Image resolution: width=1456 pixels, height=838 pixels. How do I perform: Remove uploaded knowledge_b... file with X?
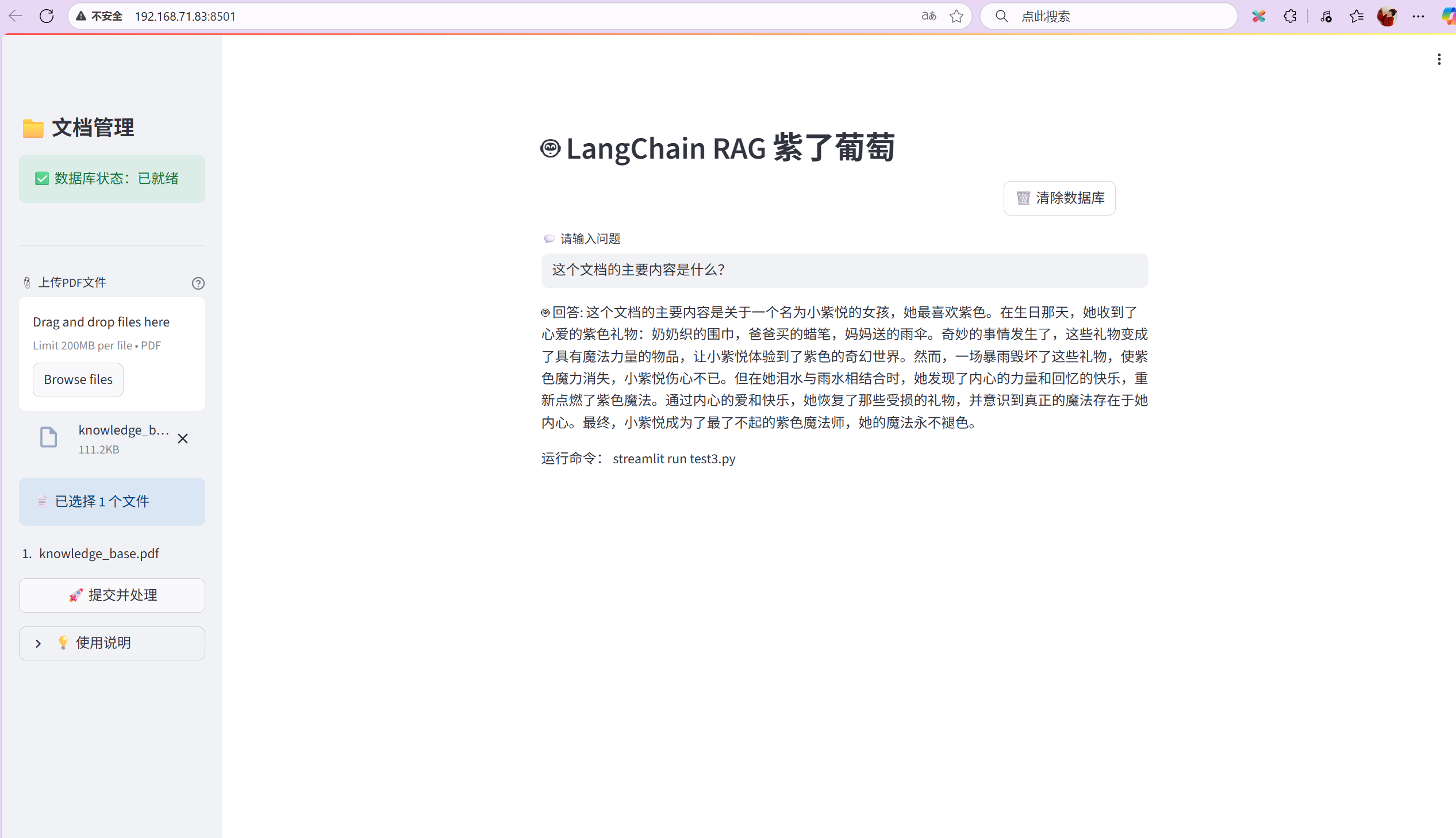click(183, 439)
